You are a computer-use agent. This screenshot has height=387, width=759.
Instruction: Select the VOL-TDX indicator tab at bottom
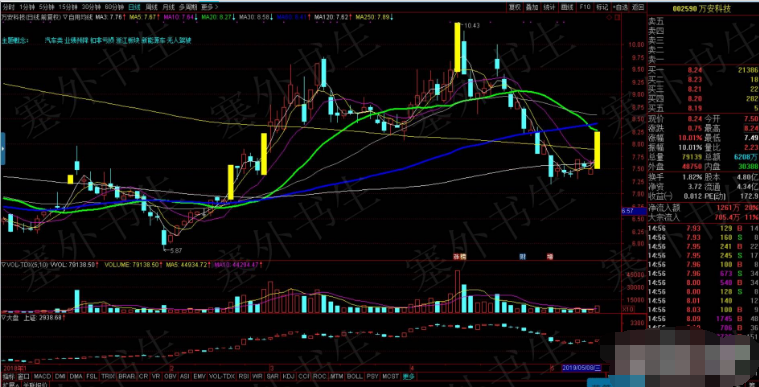pyautogui.click(x=222, y=376)
